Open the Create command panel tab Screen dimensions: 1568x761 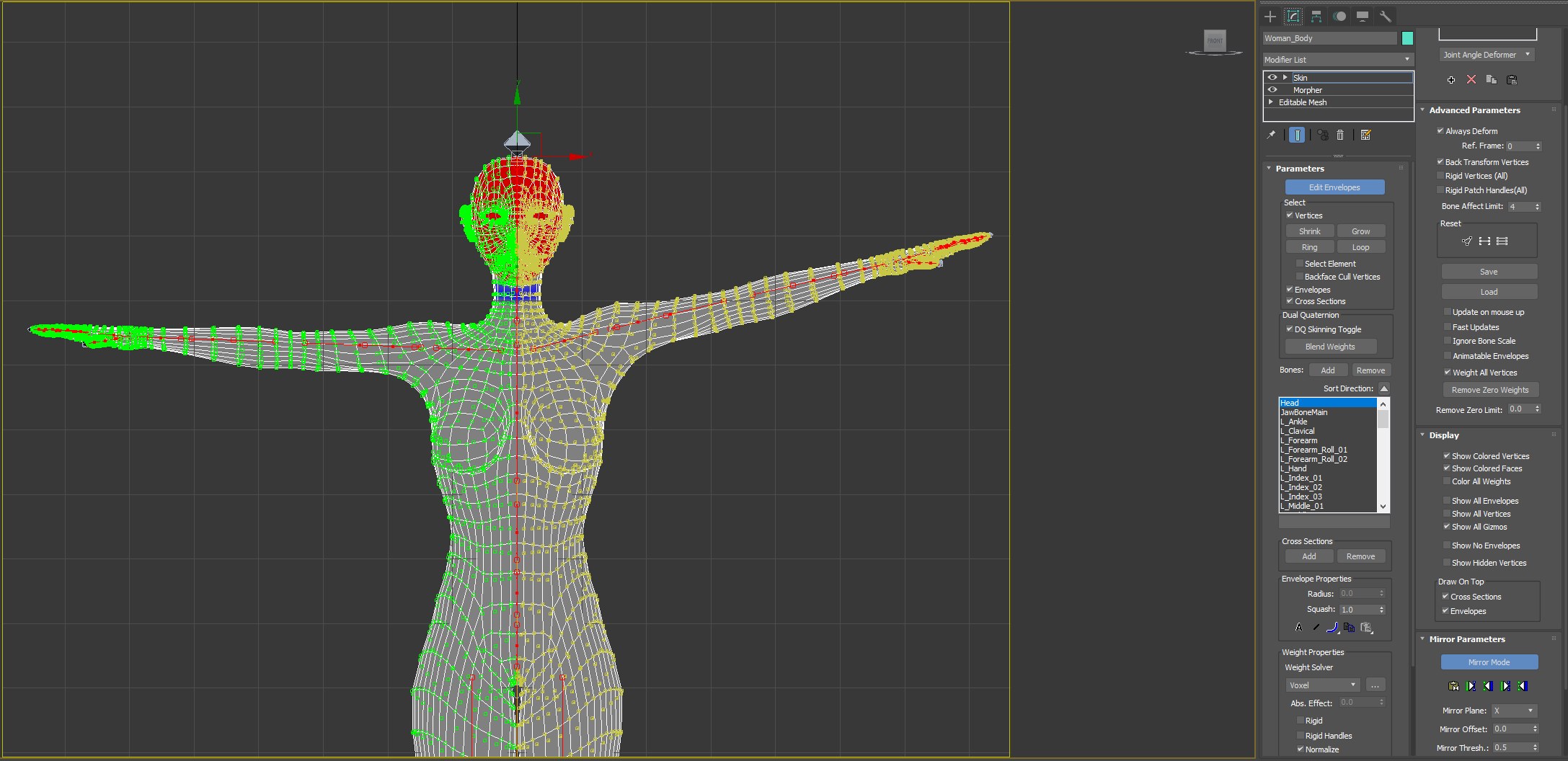pyautogui.click(x=1270, y=17)
